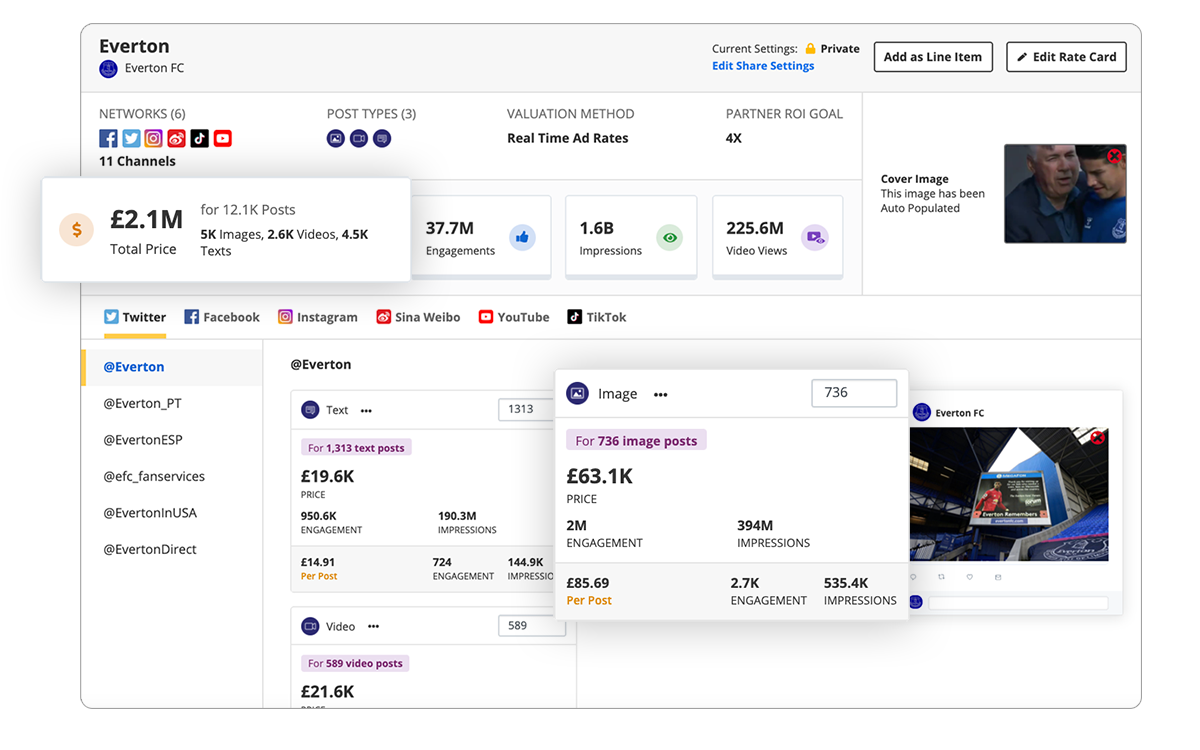
Task: Click the Sina Weibo network icon
Action: click(176, 139)
